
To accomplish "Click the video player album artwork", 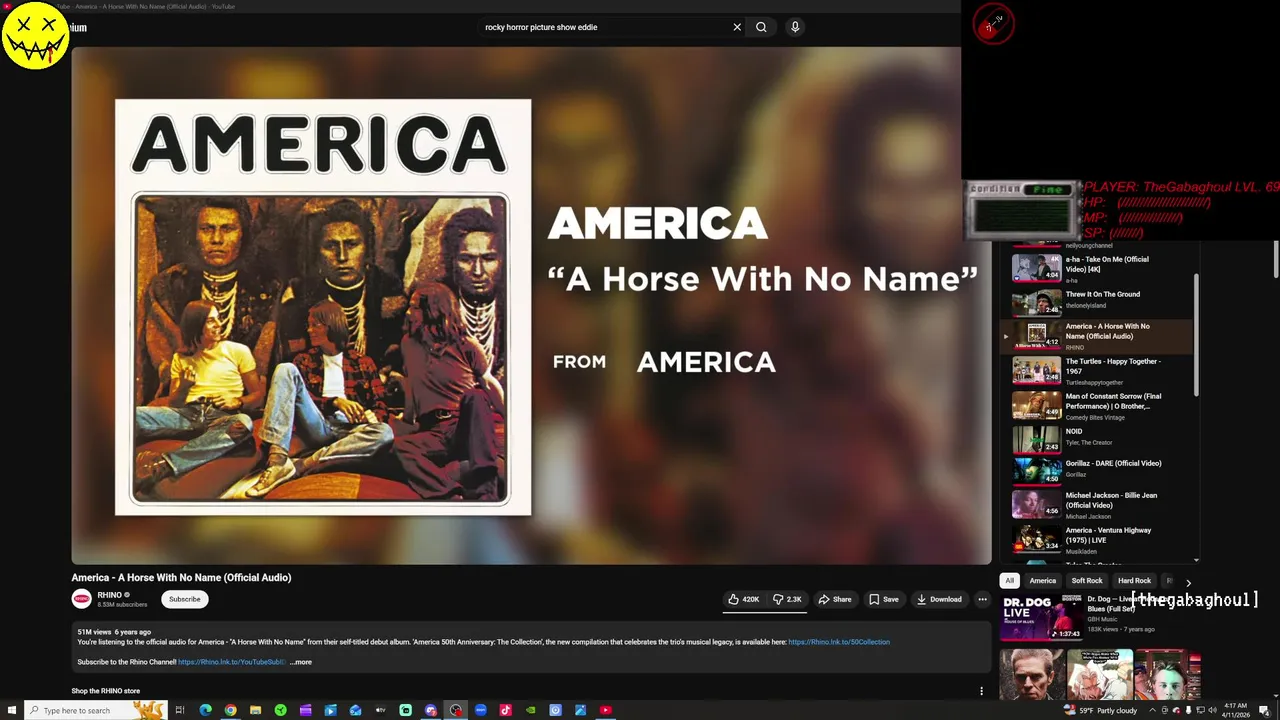I will (x=323, y=307).
